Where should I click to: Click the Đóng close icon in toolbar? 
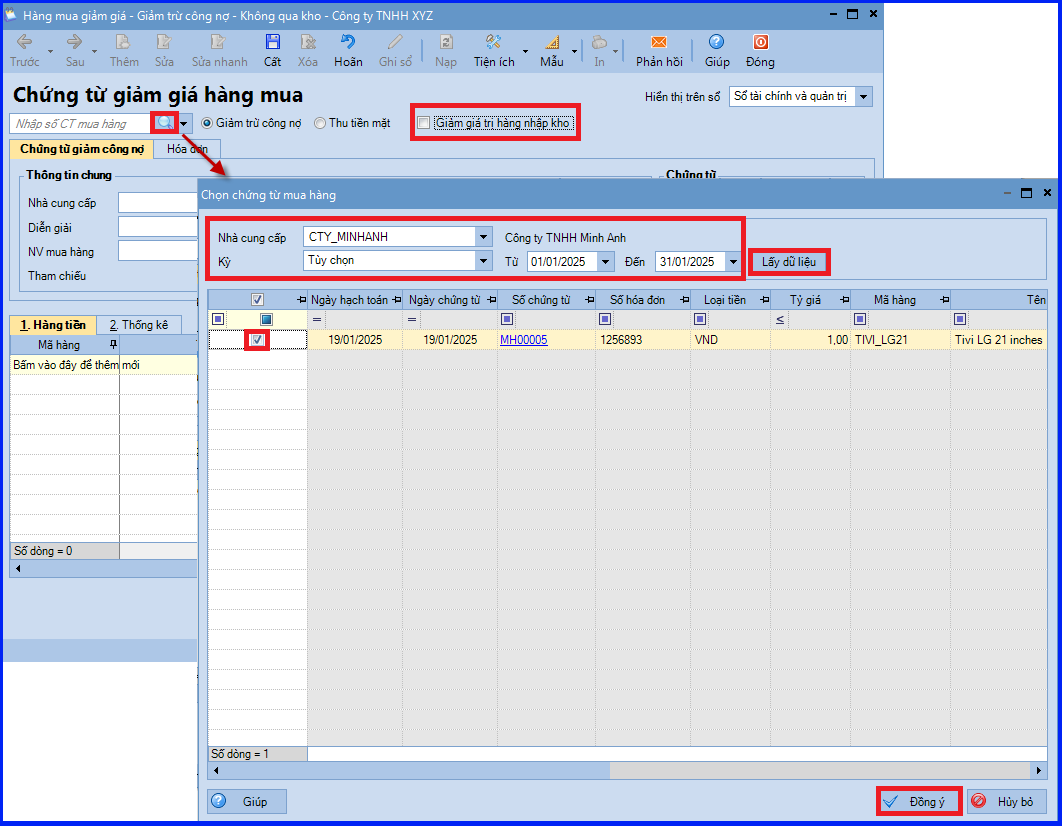pos(760,42)
